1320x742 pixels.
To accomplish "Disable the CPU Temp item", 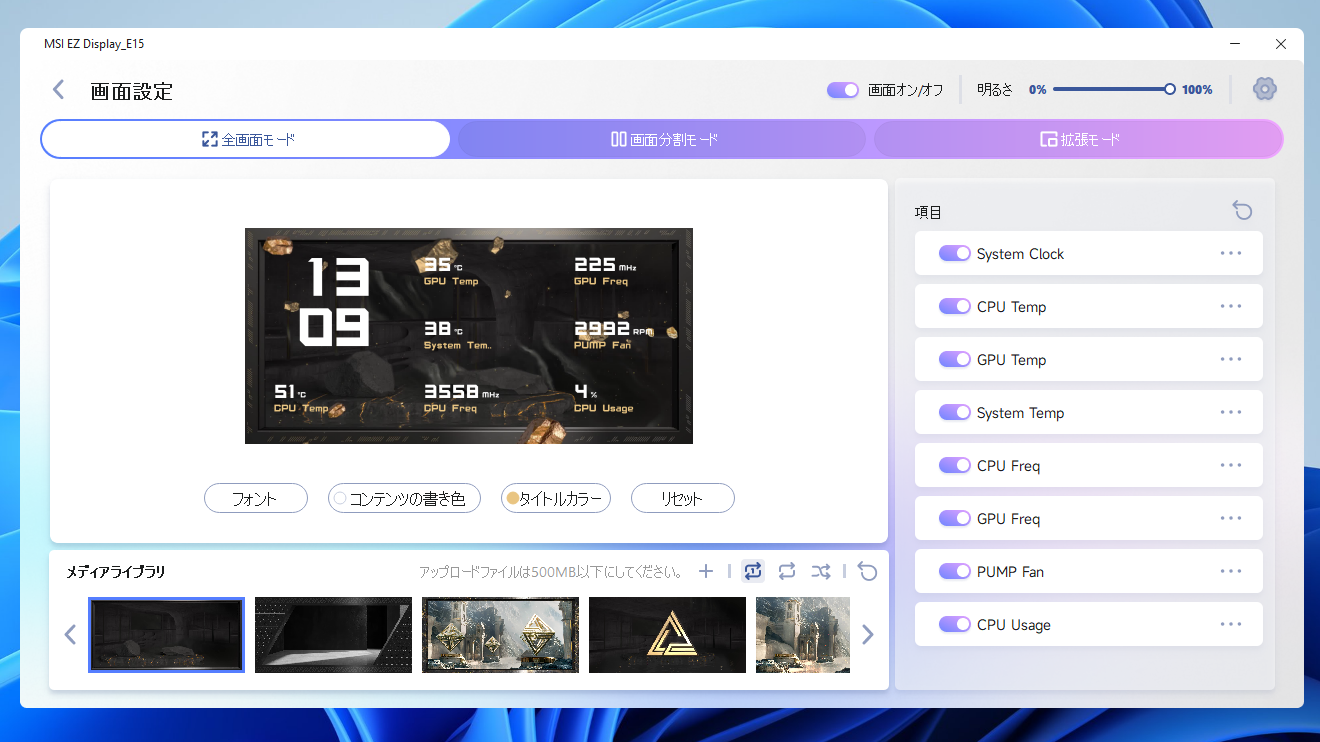I will [955, 306].
